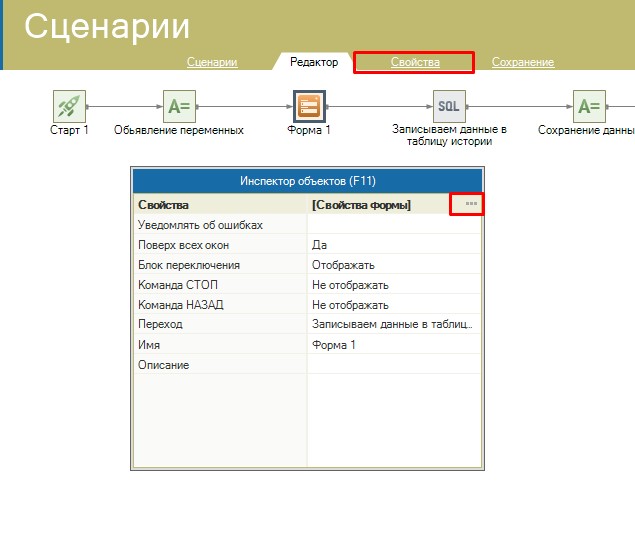
Task: Select the Сохранение данных A= block icon
Action: pos(589,107)
